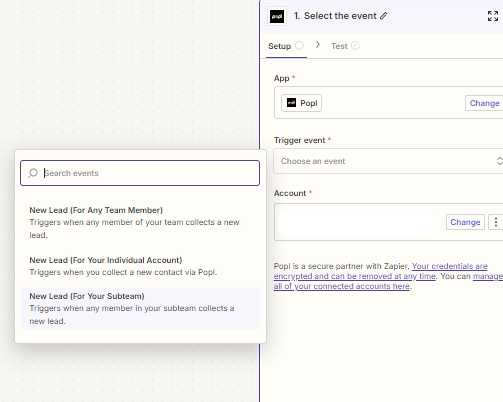The image size is (503, 402).
Task: Click the Setup status circle indicator
Action: coord(299,45)
